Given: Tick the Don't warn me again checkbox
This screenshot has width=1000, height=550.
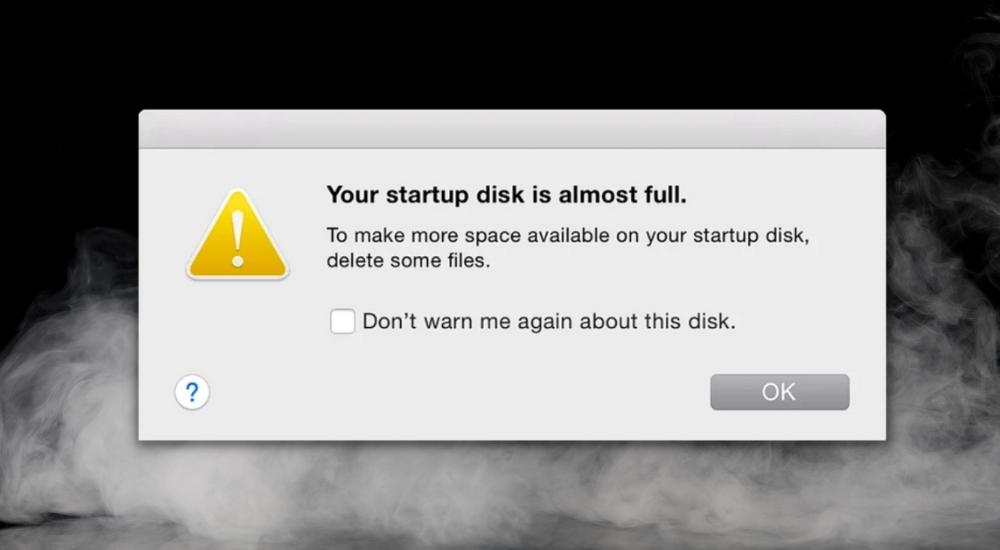Looking at the screenshot, I should click(342, 321).
